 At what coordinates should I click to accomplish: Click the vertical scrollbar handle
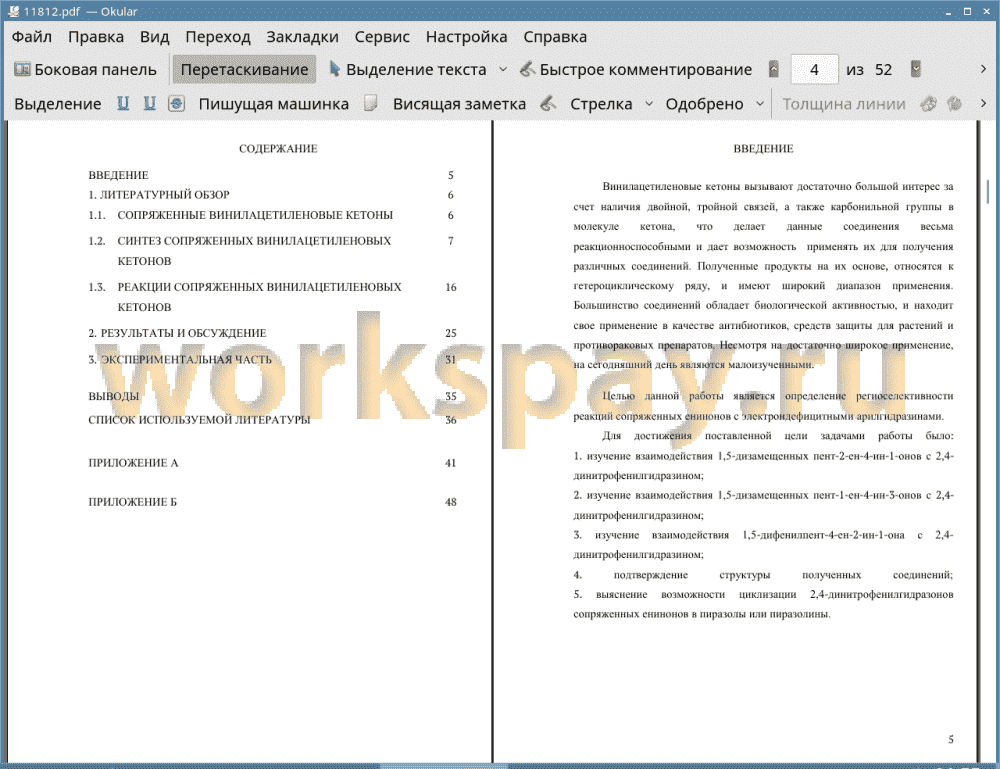tap(988, 191)
